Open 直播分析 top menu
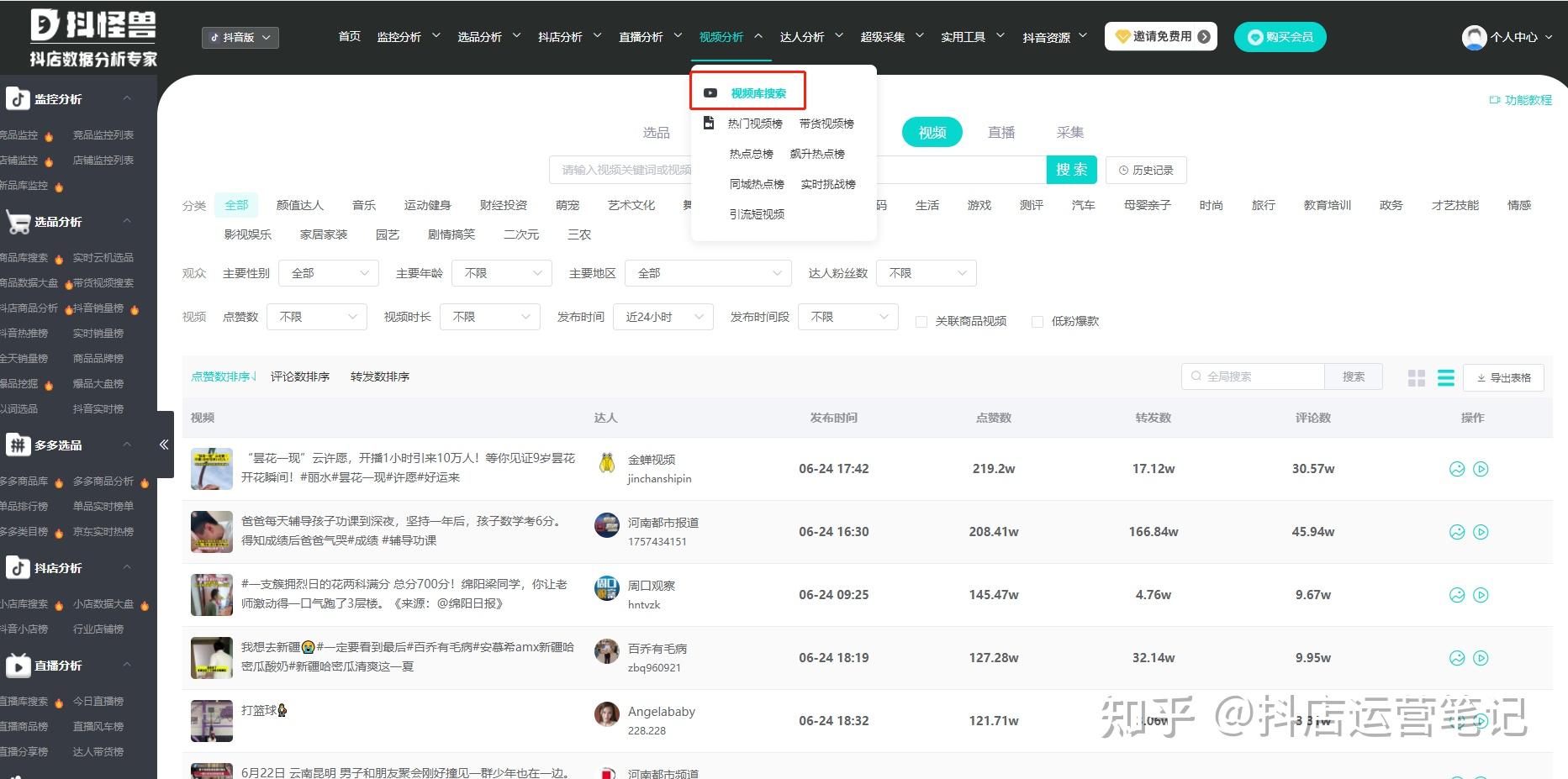Screen dimensions: 1568x779 [x=650, y=37]
